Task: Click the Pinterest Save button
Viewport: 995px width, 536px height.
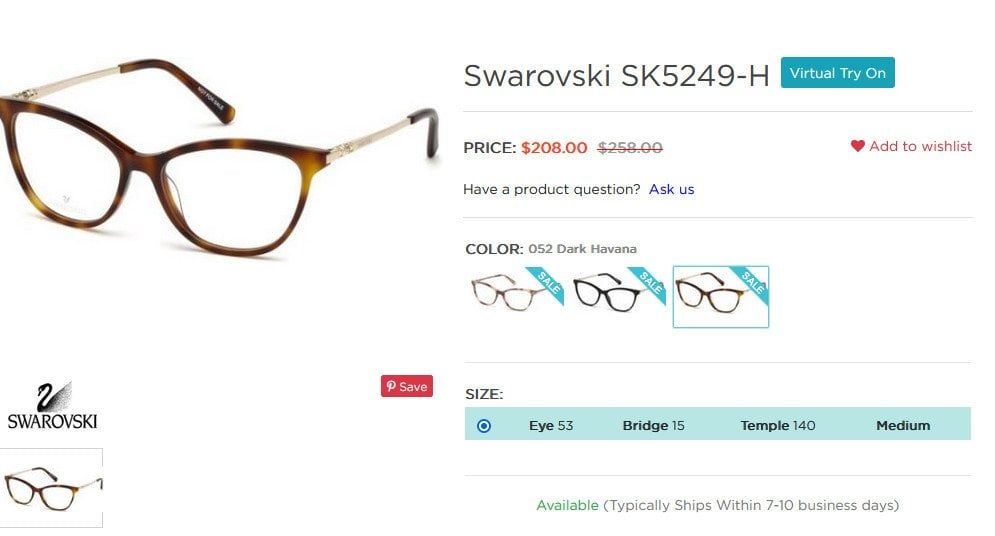Action: 407,386
